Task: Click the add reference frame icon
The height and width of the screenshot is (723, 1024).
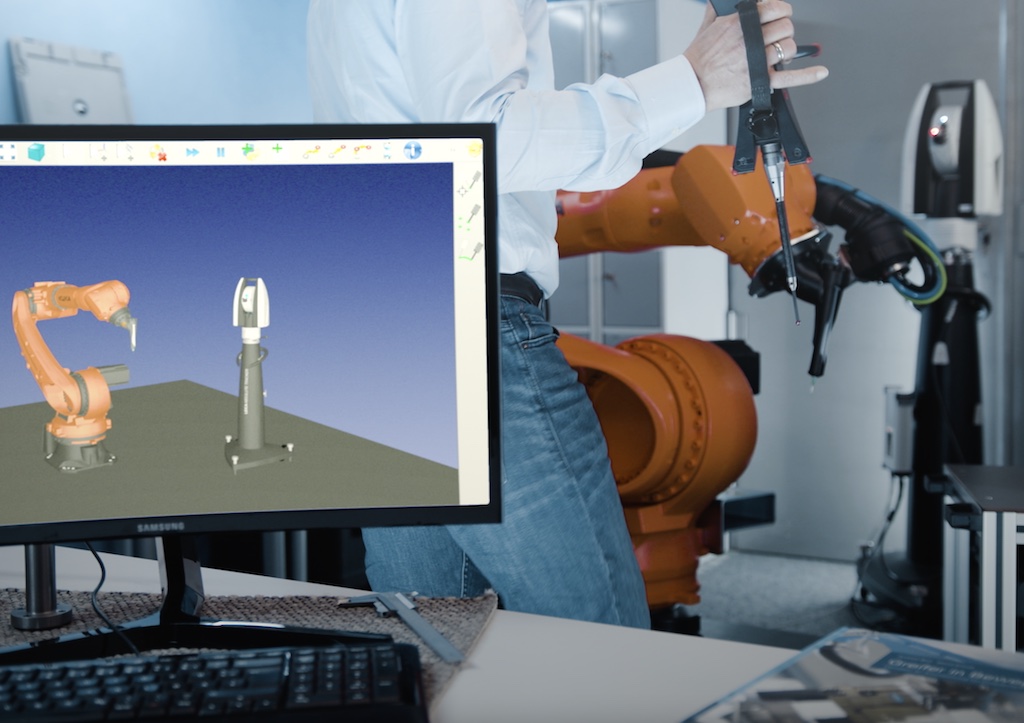Action: pyautogui.click(x=100, y=152)
